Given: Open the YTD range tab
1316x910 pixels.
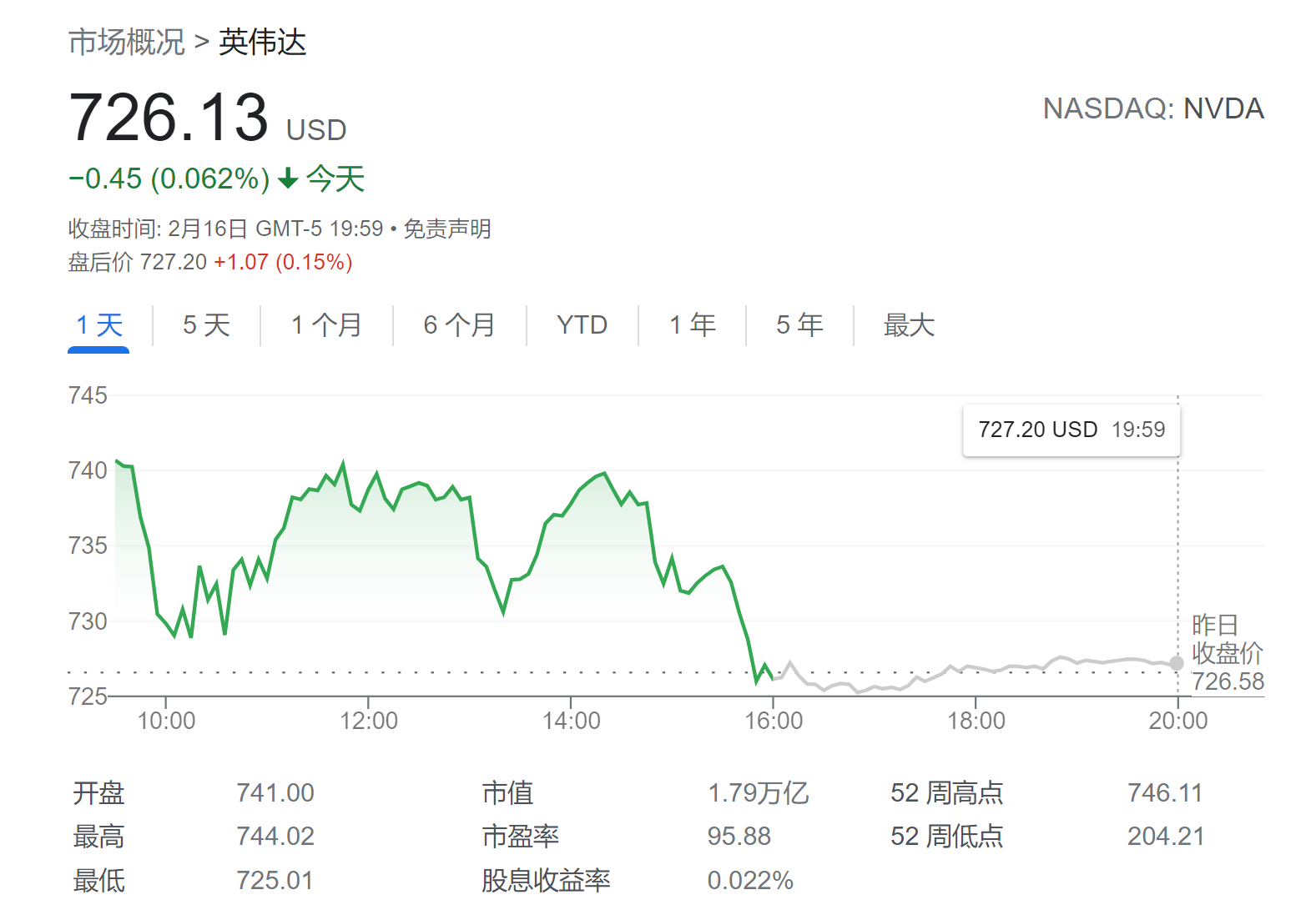Looking at the screenshot, I should (x=582, y=325).
